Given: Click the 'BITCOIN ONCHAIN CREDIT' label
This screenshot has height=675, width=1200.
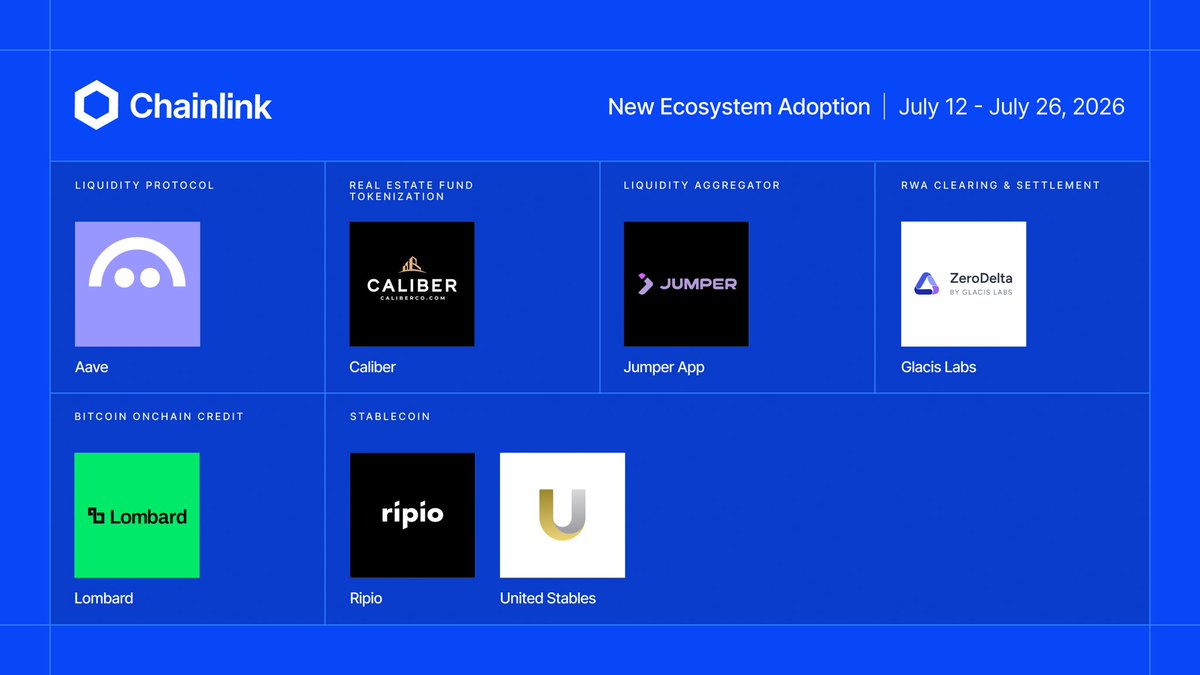Looking at the screenshot, I should pyautogui.click(x=159, y=416).
